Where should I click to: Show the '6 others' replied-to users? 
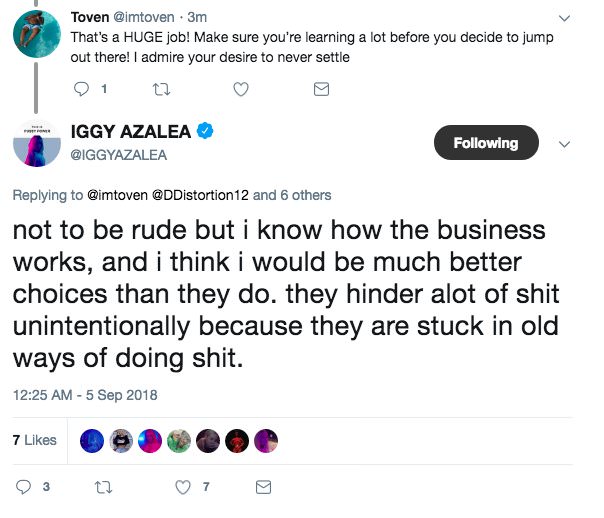pyautogui.click(x=304, y=195)
